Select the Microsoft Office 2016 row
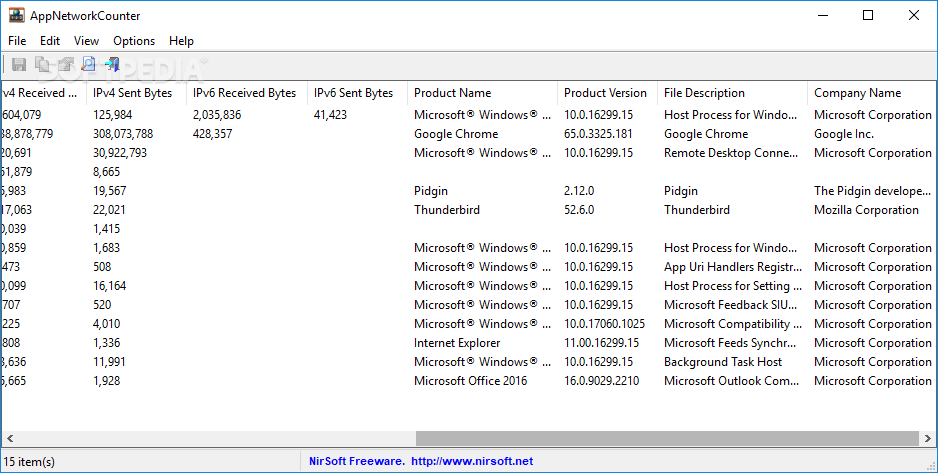 [470, 381]
